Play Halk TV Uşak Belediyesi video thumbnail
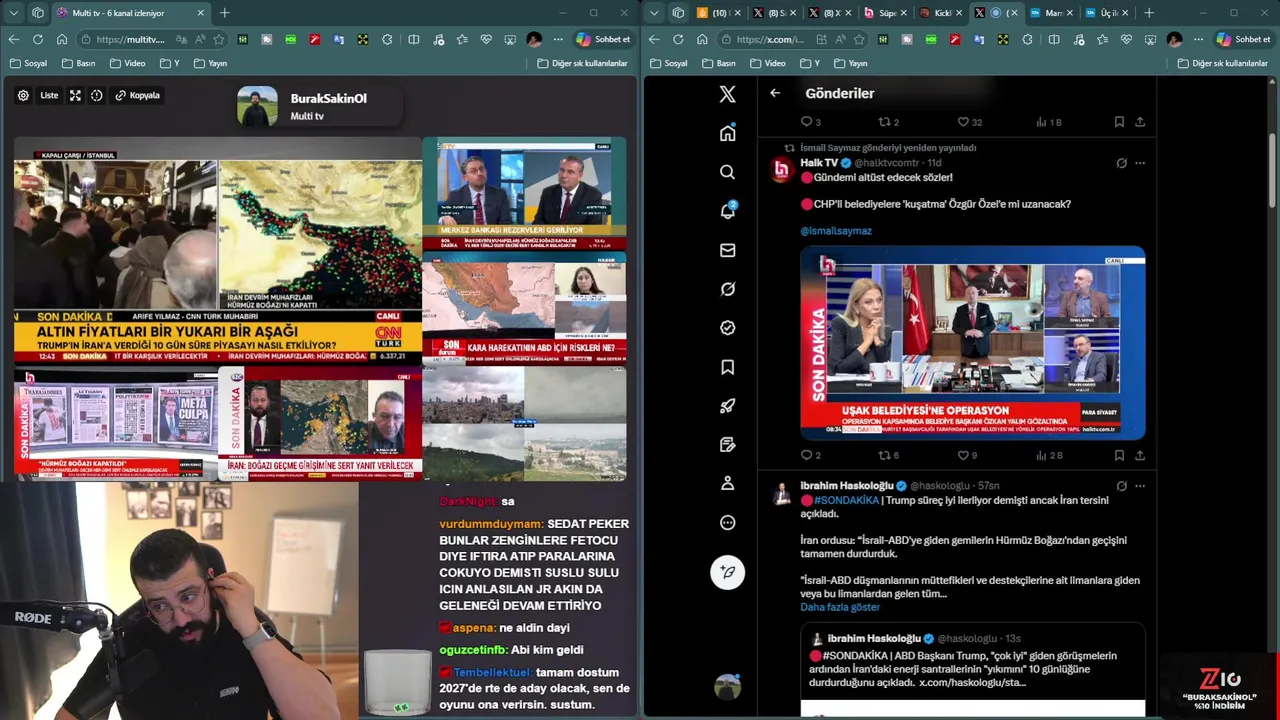Image resolution: width=1280 pixels, height=720 pixels. [x=973, y=342]
